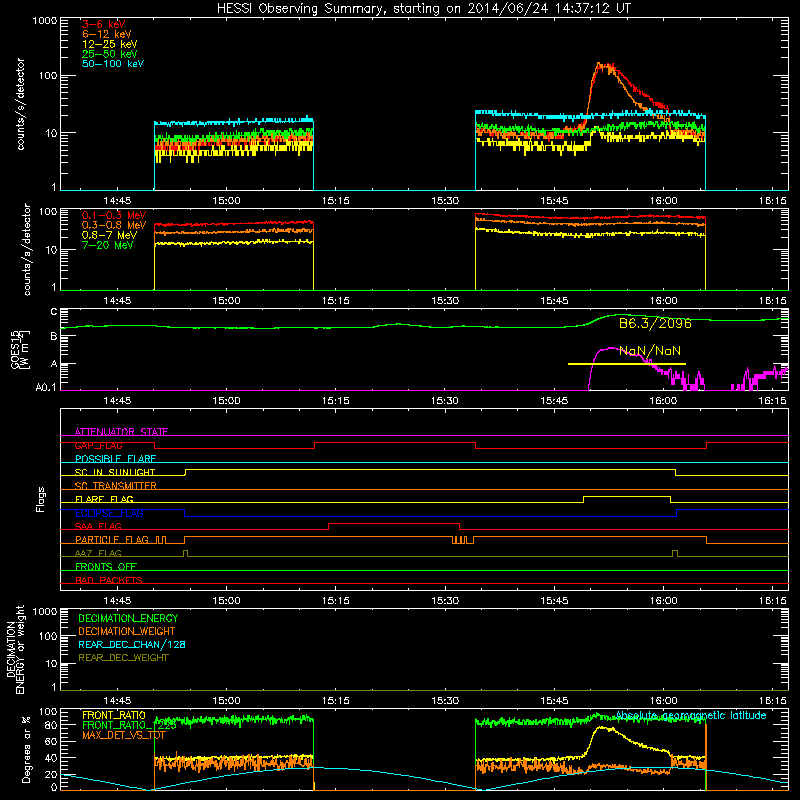Select the FRONTS_OFF flag label
The width and height of the screenshot is (800, 800).
106,566
